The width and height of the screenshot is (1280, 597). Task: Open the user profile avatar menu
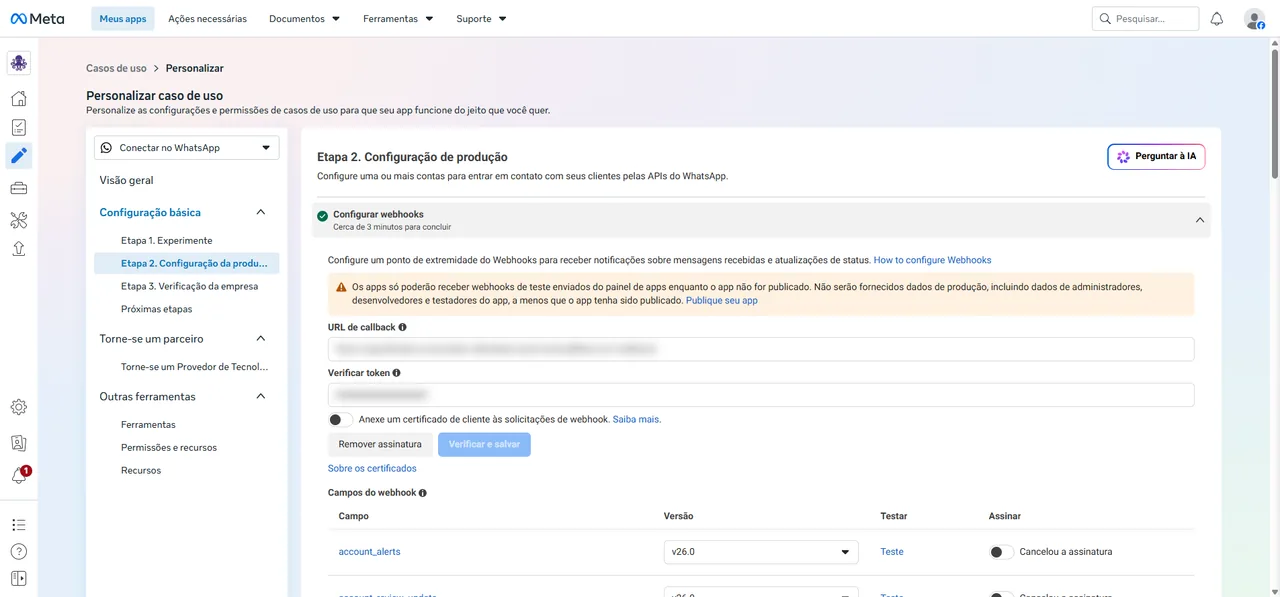[1254, 18]
